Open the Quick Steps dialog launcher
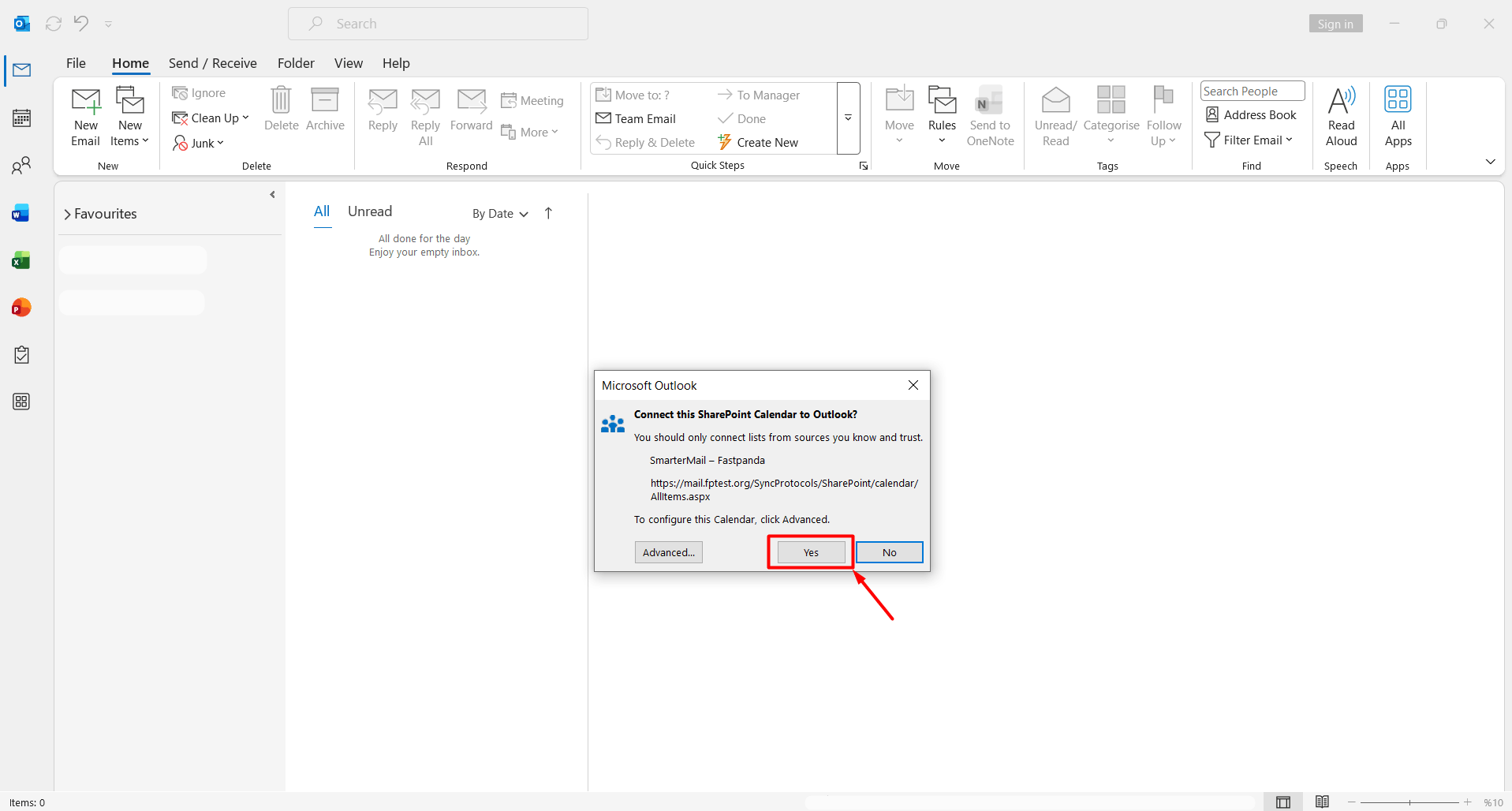This screenshot has width=1512, height=811. [864, 166]
